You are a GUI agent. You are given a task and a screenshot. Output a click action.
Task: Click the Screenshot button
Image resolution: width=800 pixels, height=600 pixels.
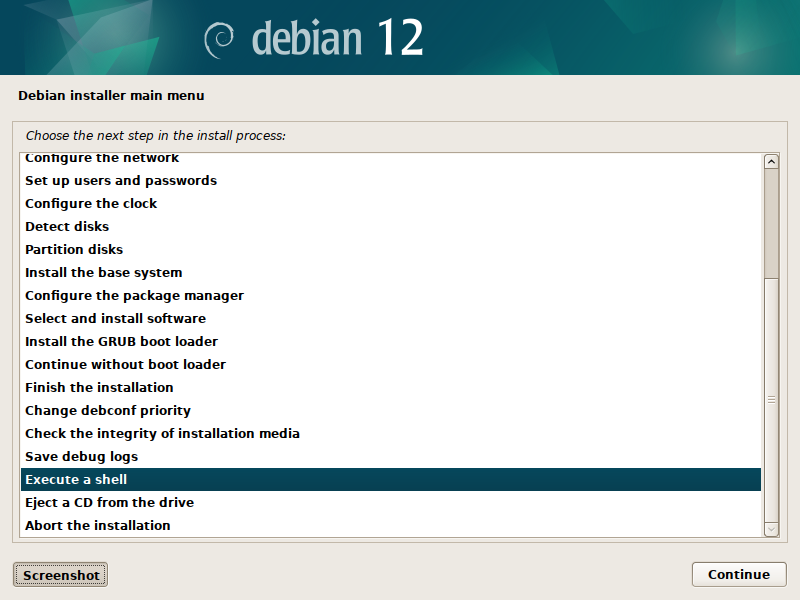click(60, 575)
